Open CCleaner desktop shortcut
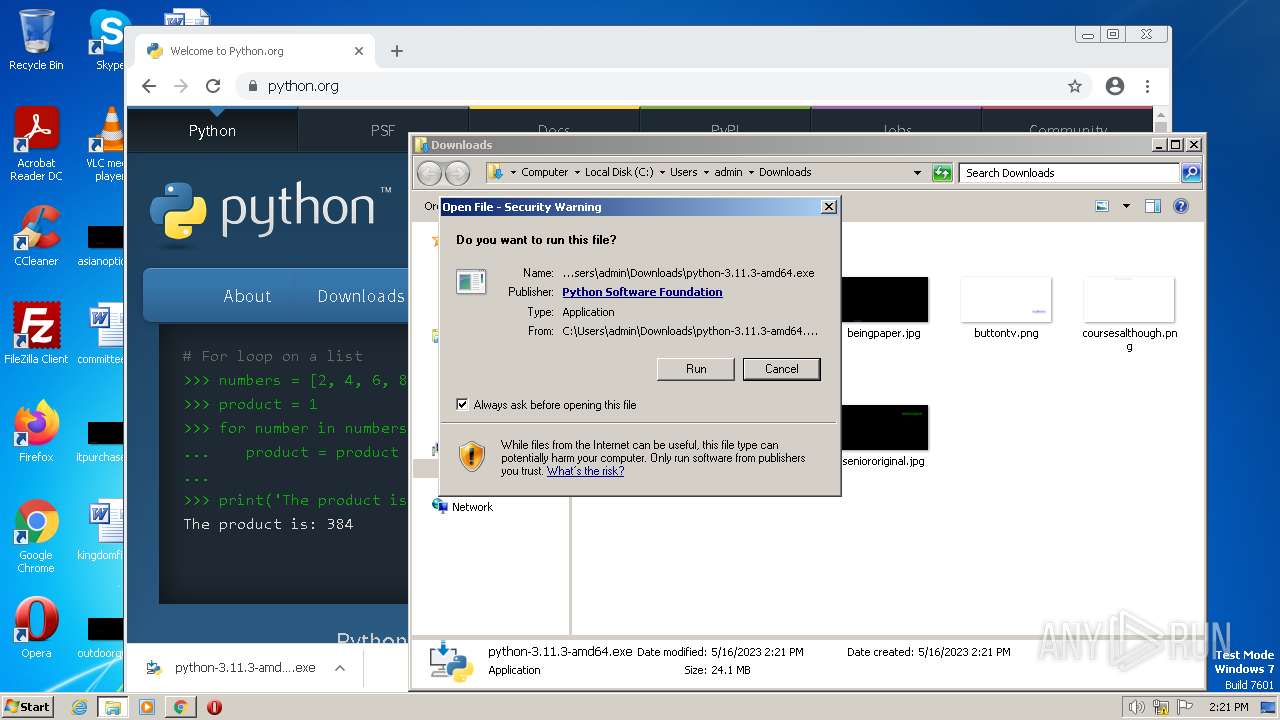This screenshot has height=720, width=1280. click(x=36, y=235)
